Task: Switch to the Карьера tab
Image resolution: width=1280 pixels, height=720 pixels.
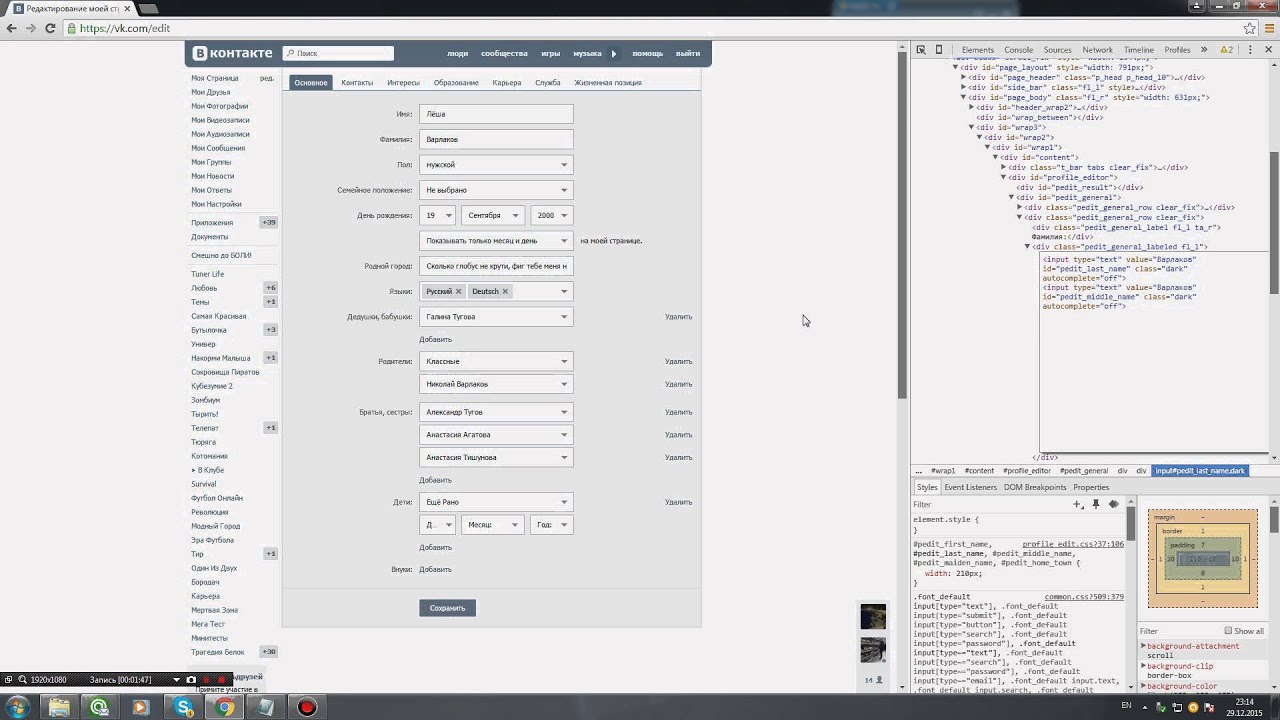Action: tap(507, 83)
